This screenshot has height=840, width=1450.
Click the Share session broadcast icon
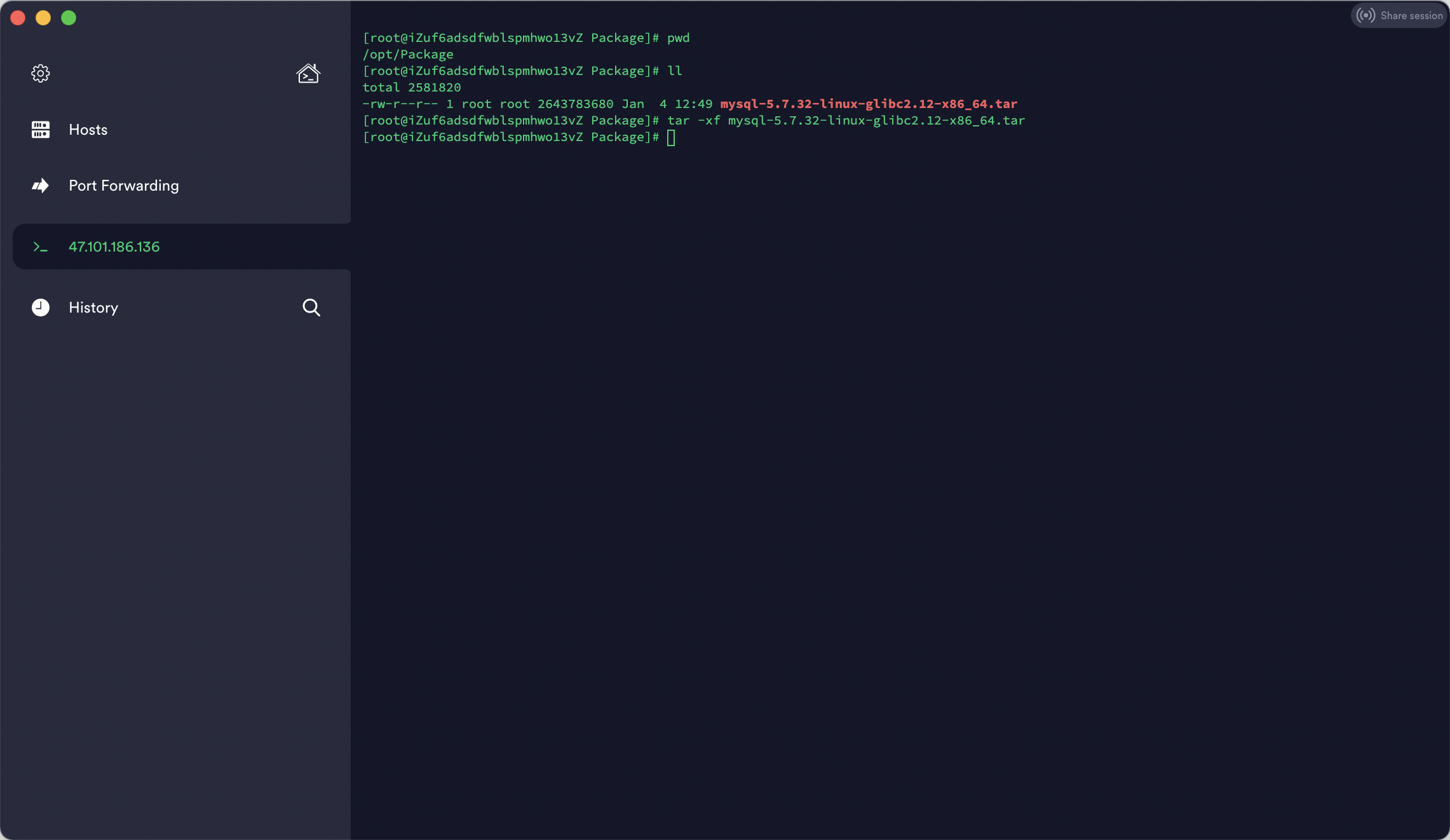click(1365, 15)
